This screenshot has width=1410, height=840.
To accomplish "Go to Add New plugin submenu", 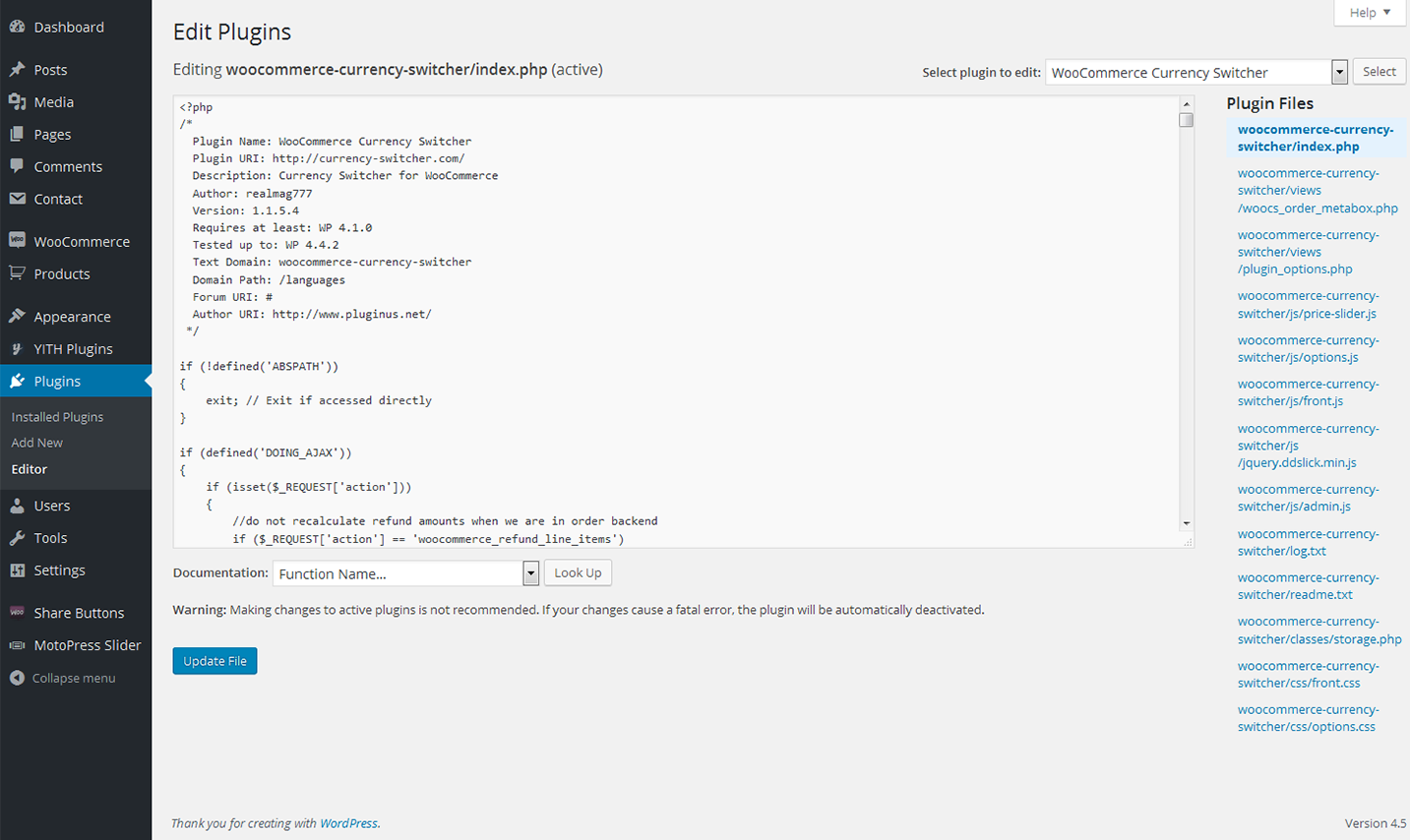I will pyautogui.click(x=37, y=443).
